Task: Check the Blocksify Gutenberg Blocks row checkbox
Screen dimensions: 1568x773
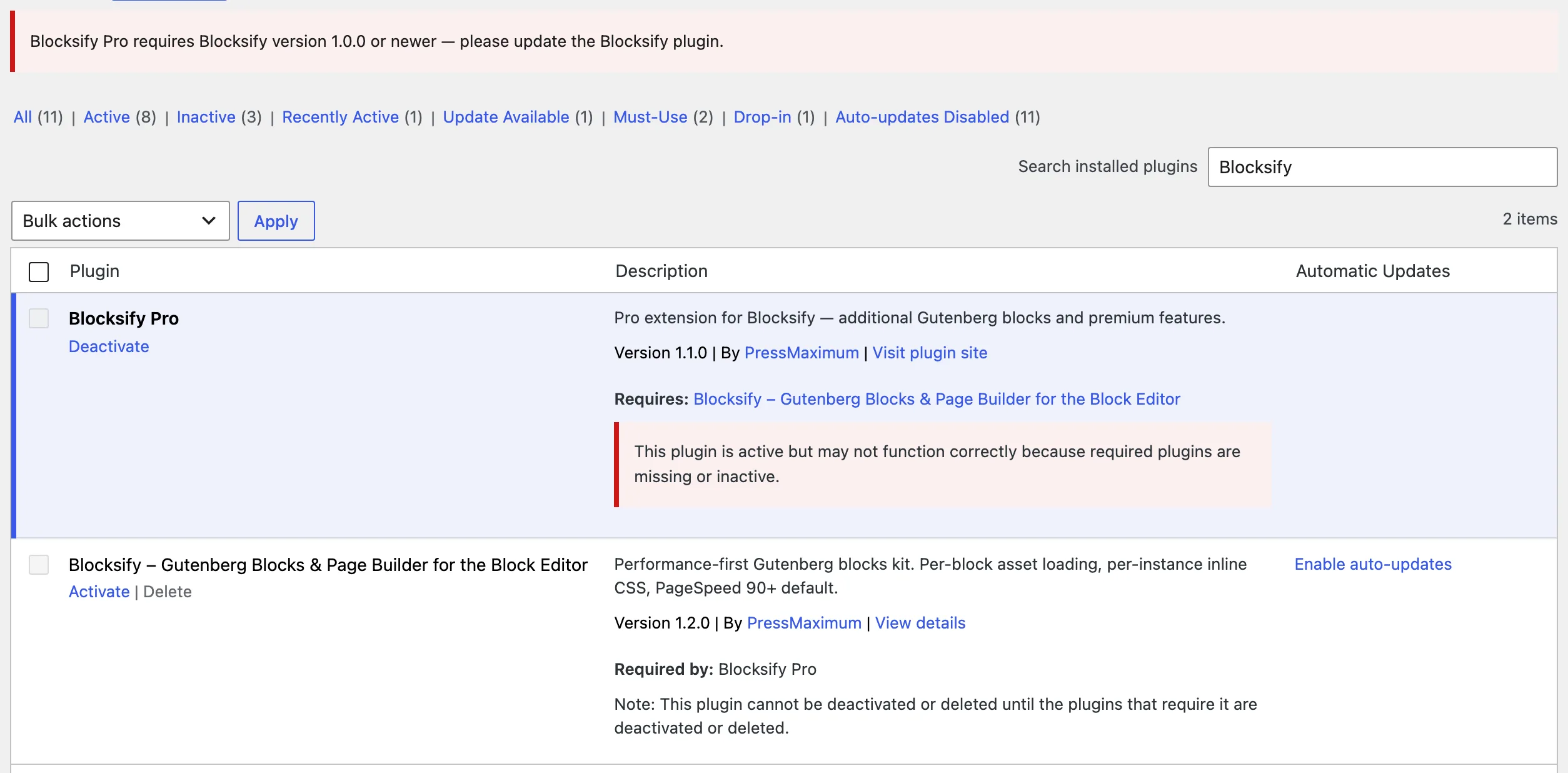Action: (x=39, y=565)
